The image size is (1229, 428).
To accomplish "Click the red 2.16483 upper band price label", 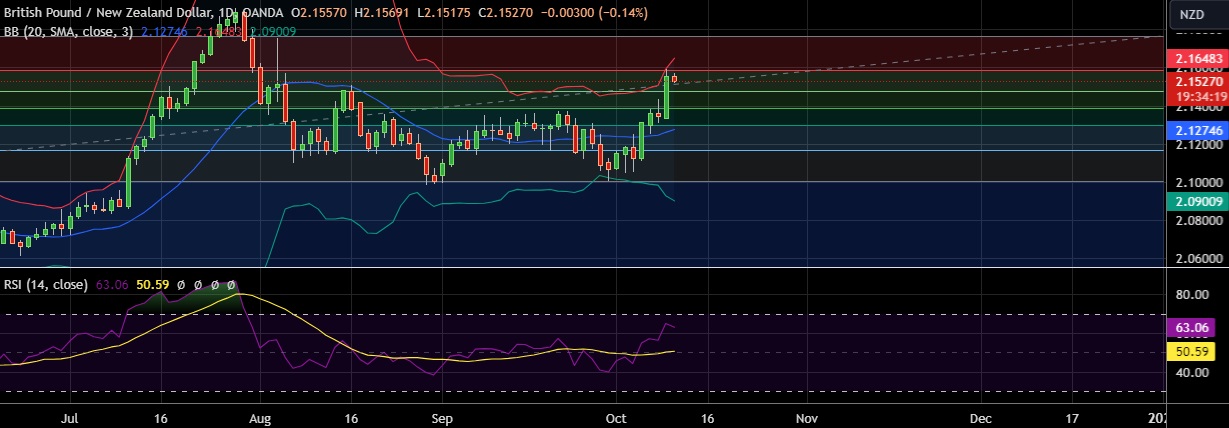I will (1197, 61).
